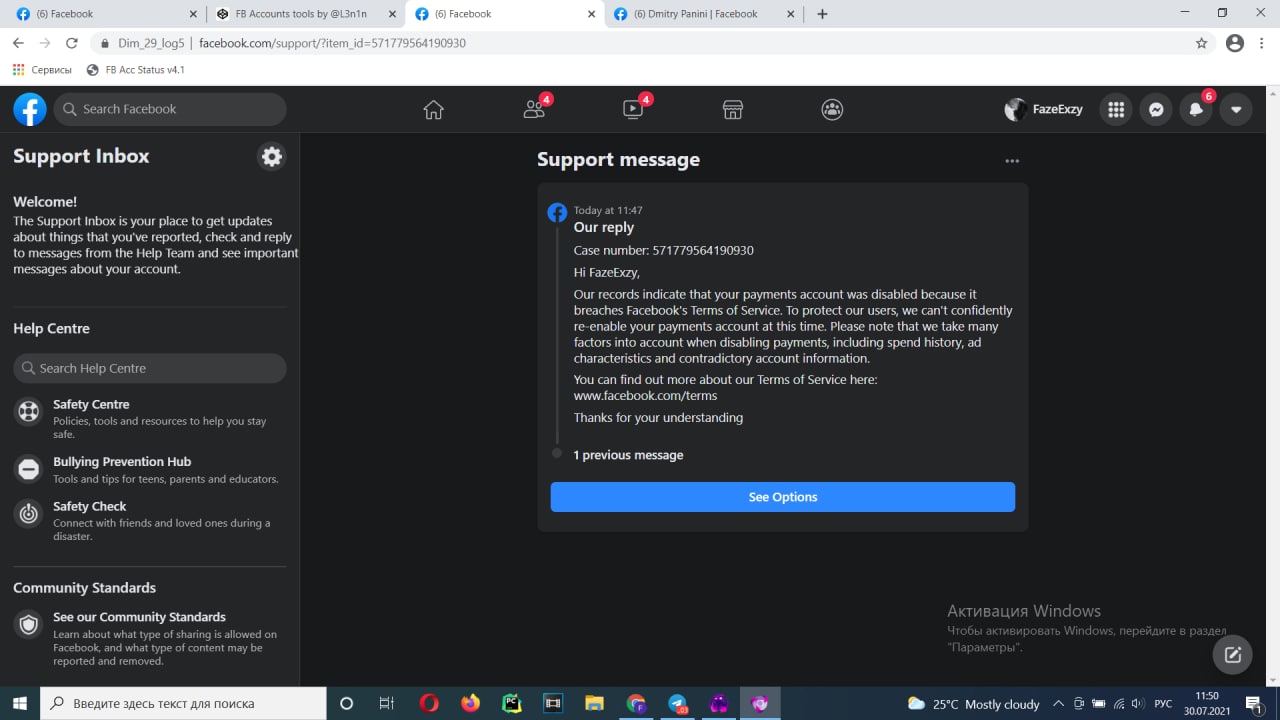Launch Opera from the taskbar

[428, 703]
